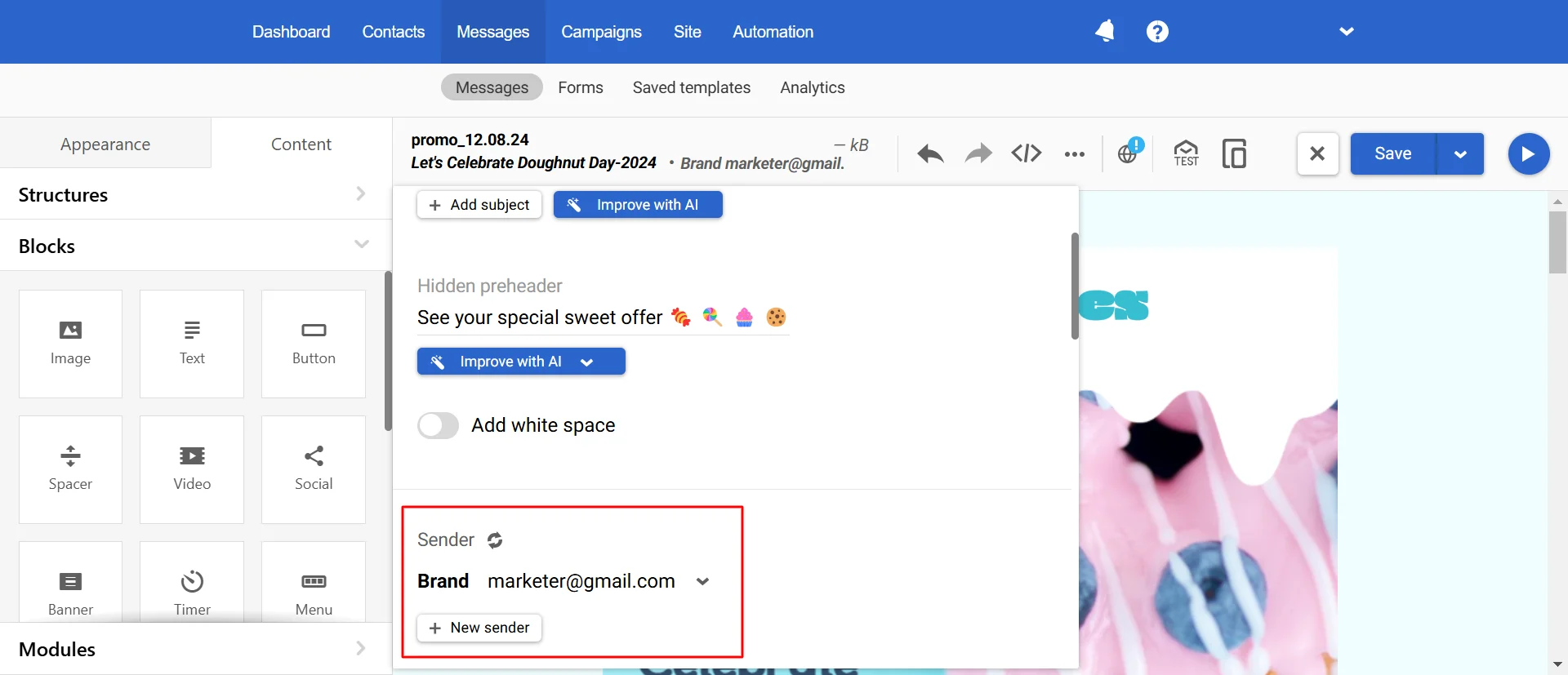The width and height of the screenshot is (1568, 675).
Task: Toggle Add white space switch
Action: [x=438, y=425]
